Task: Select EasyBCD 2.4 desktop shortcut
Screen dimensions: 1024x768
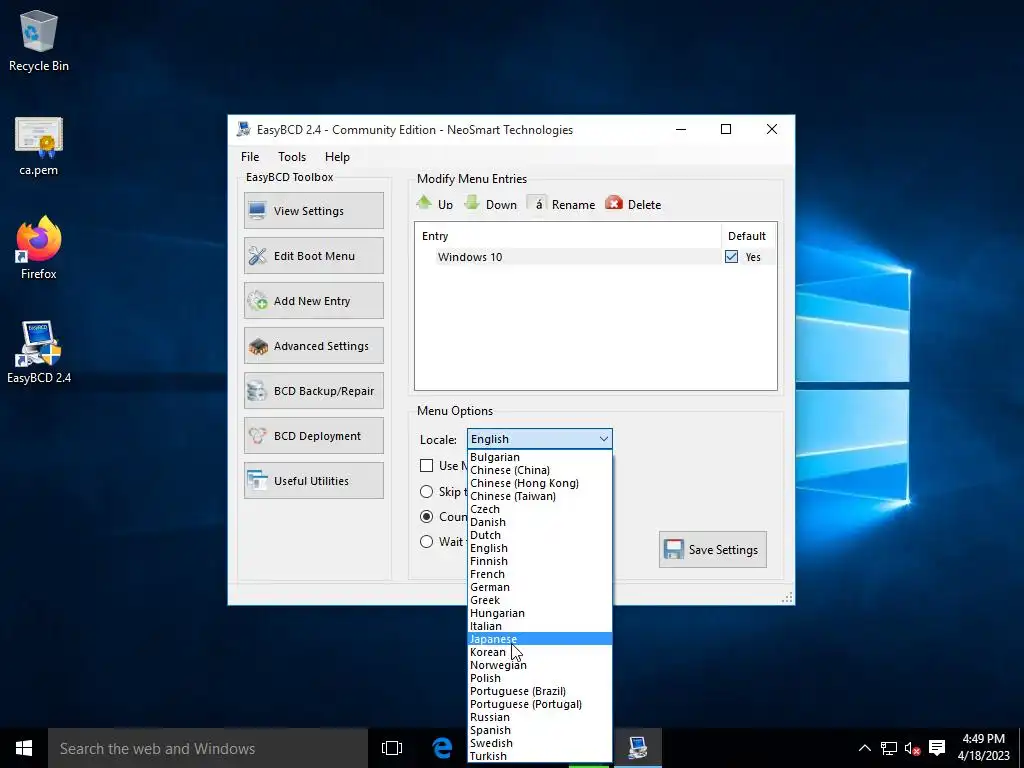Action: 39,353
